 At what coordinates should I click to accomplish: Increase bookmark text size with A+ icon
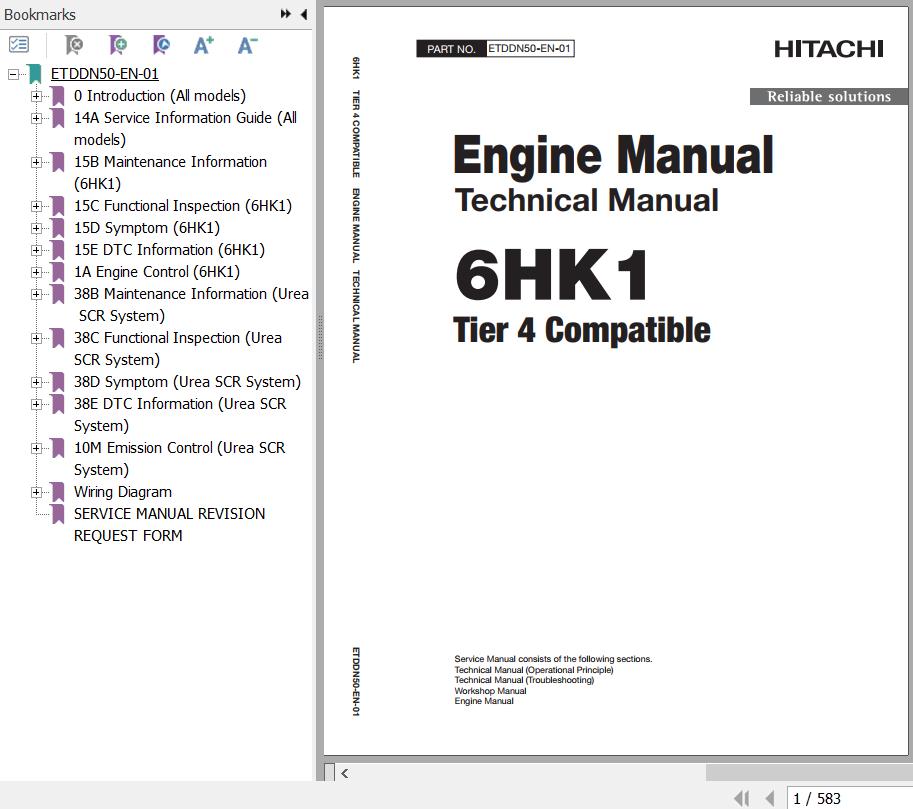pyautogui.click(x=204, y=45)
